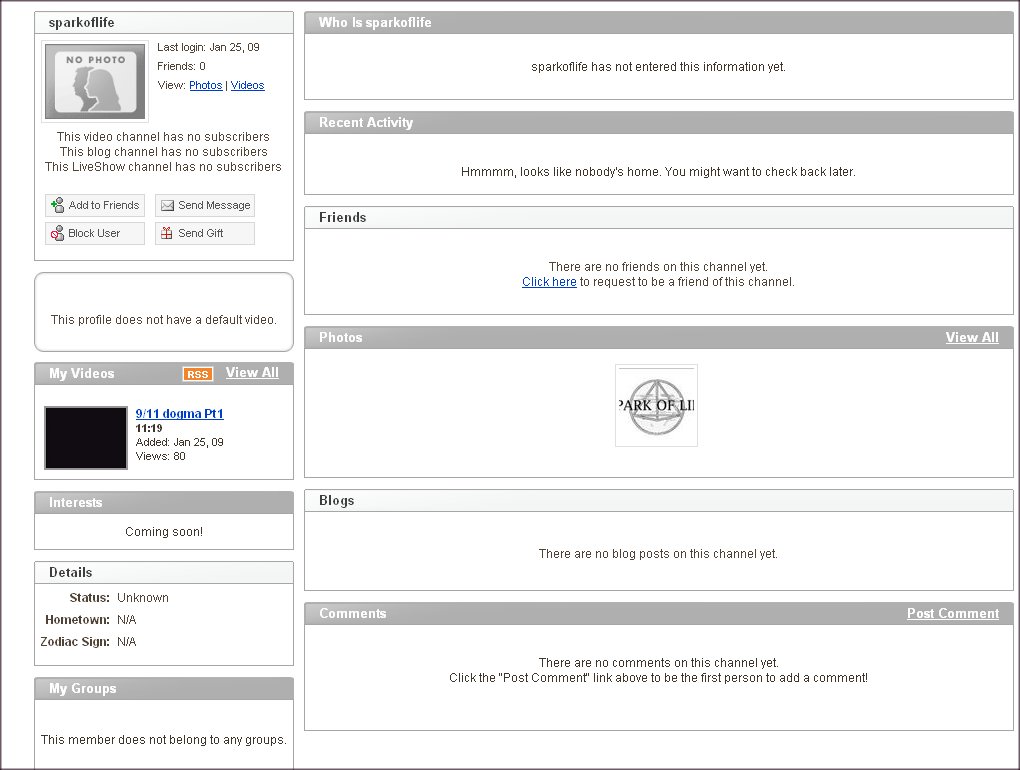Click the Add to Friends button label
This screenshot has width=1020, height=770.
104,205
